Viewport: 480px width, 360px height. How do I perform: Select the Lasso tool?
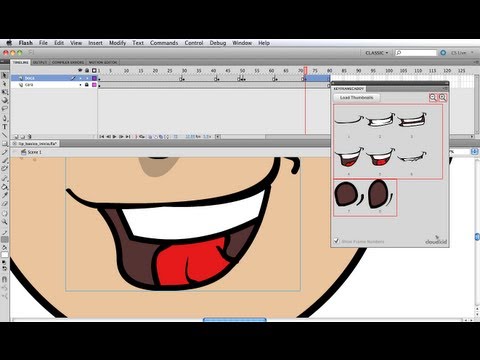point(5,108)
